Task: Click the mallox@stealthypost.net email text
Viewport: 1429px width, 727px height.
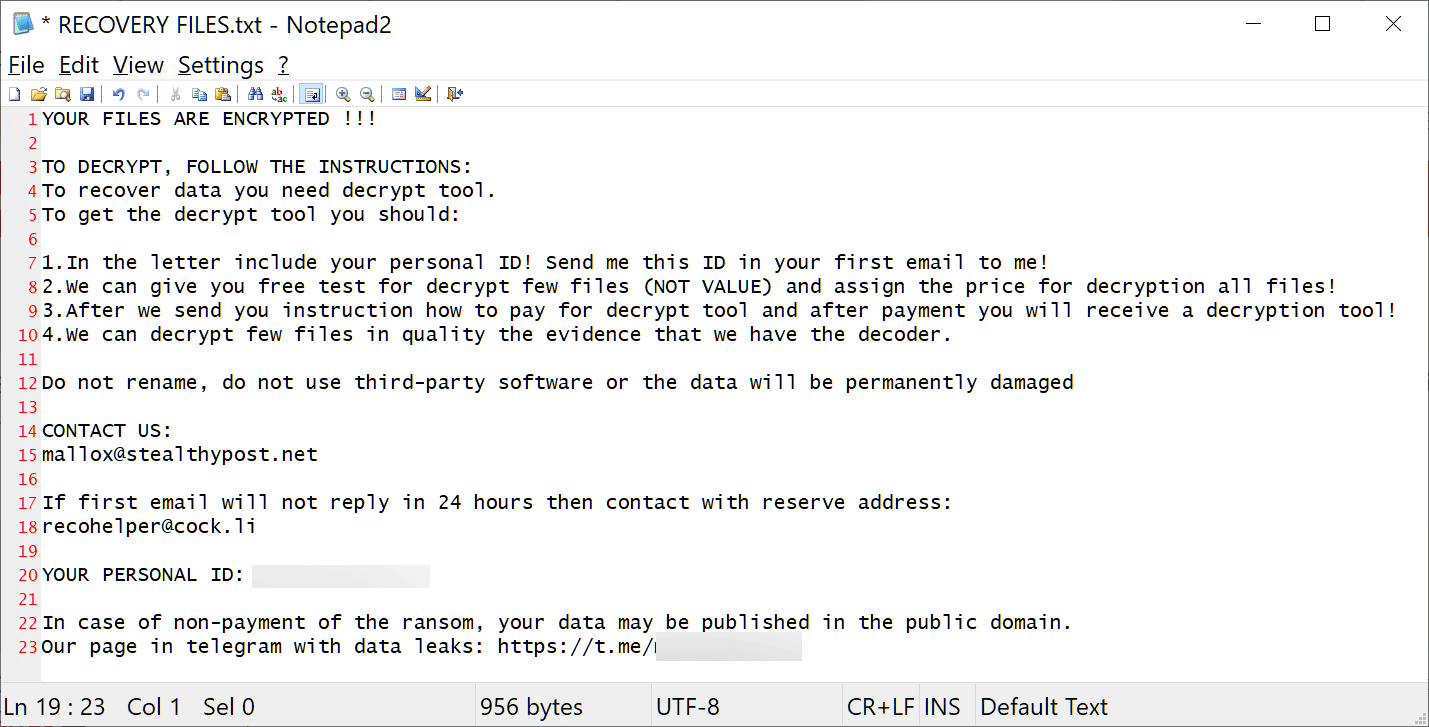Action: point(180,455)
